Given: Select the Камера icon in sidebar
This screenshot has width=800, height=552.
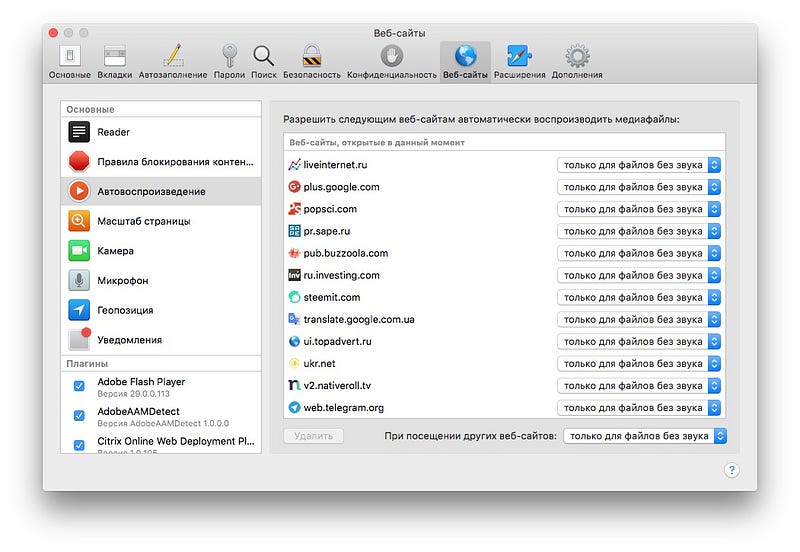Looking at the screenshot, I should point(79,250).
